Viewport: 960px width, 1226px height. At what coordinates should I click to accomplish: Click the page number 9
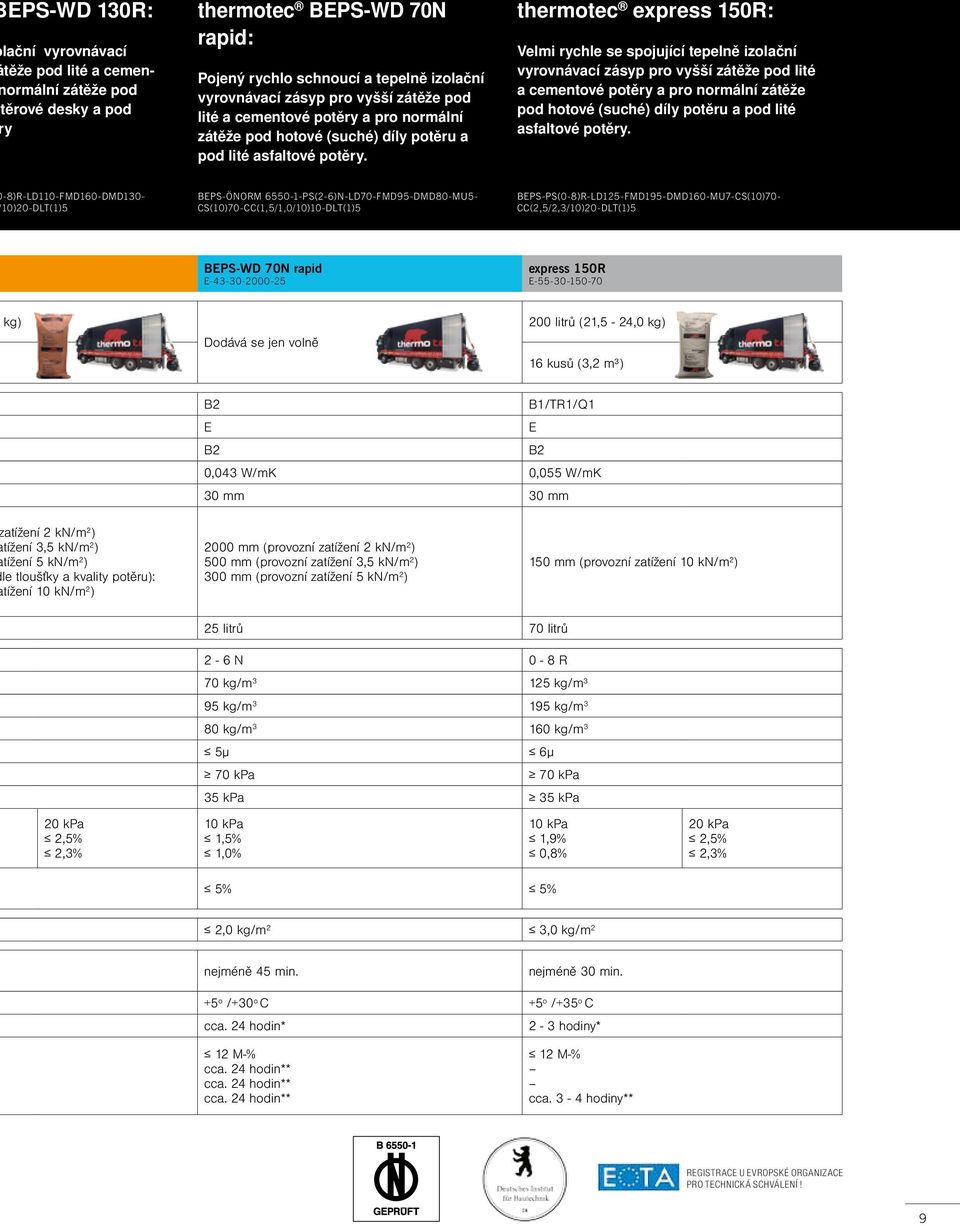click(x=922, y=1217)
